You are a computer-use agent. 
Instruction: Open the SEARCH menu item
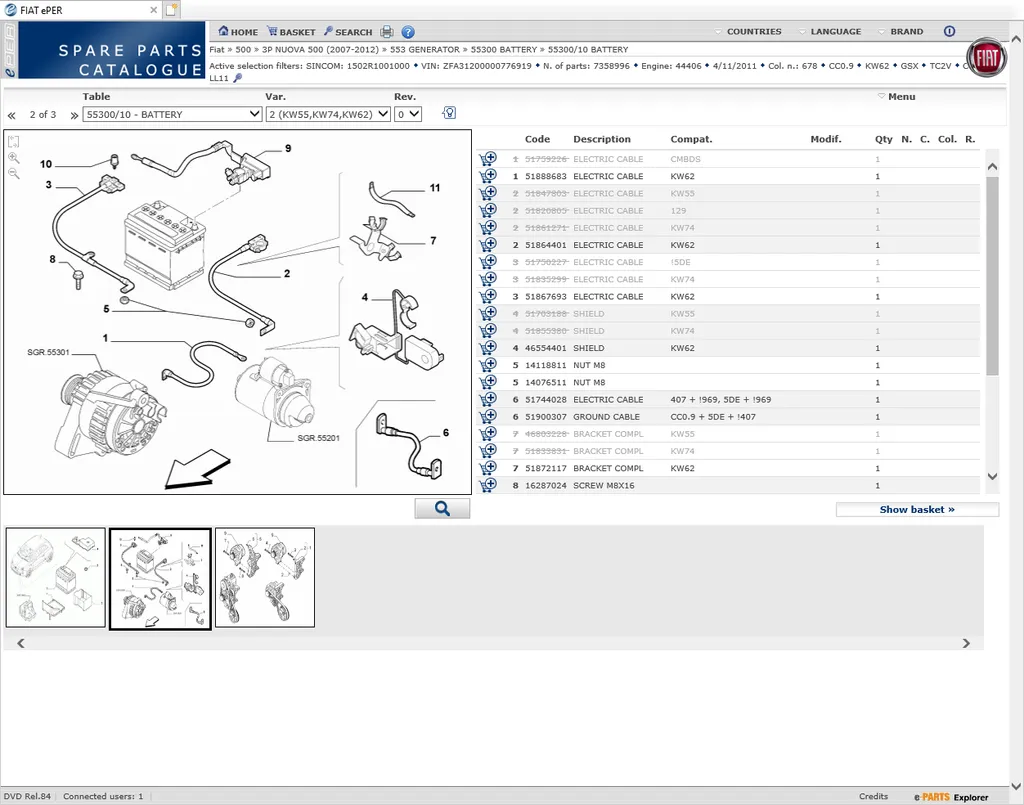tap(348, 31)
